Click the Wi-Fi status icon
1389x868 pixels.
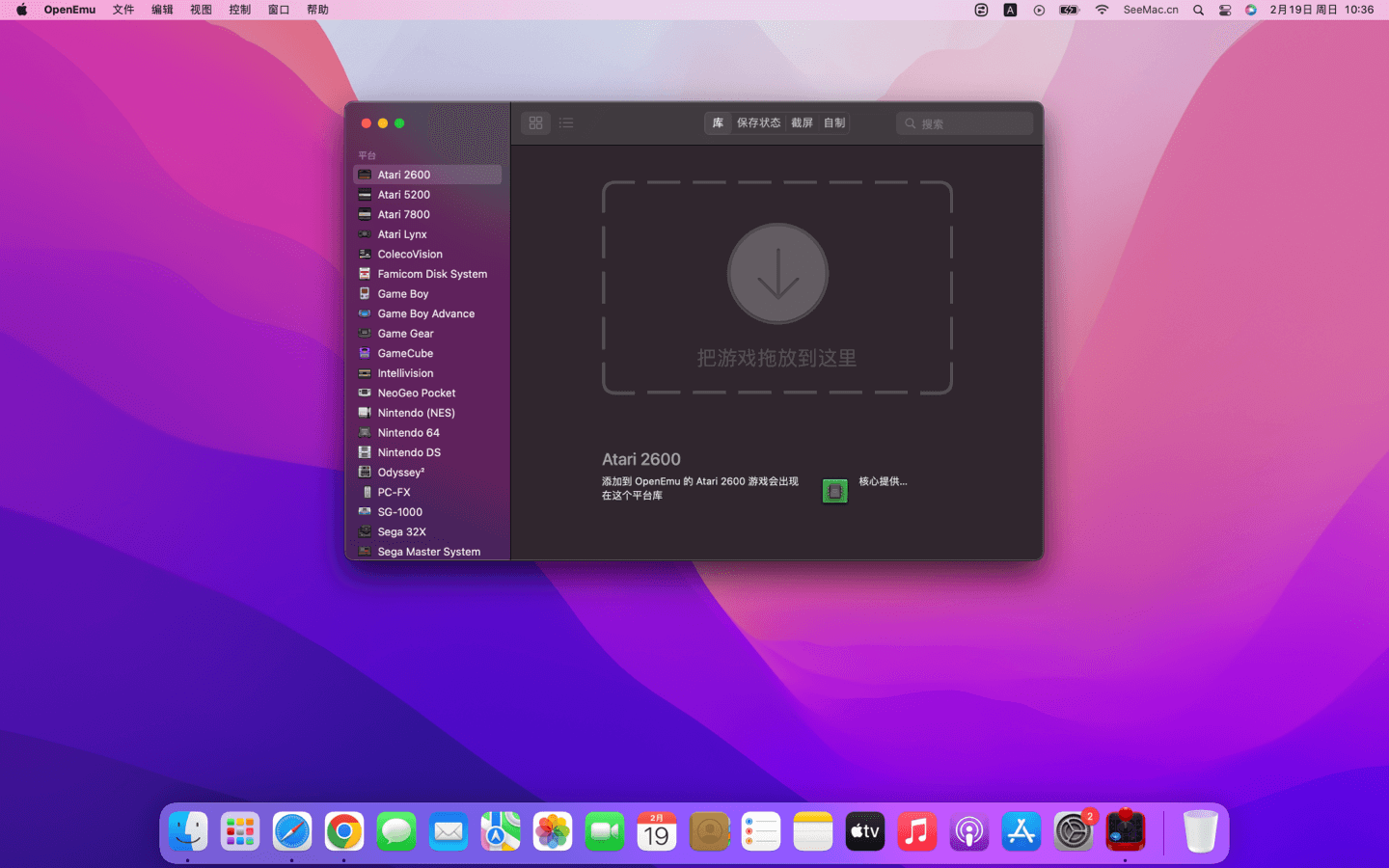(x=1102, y=10)
